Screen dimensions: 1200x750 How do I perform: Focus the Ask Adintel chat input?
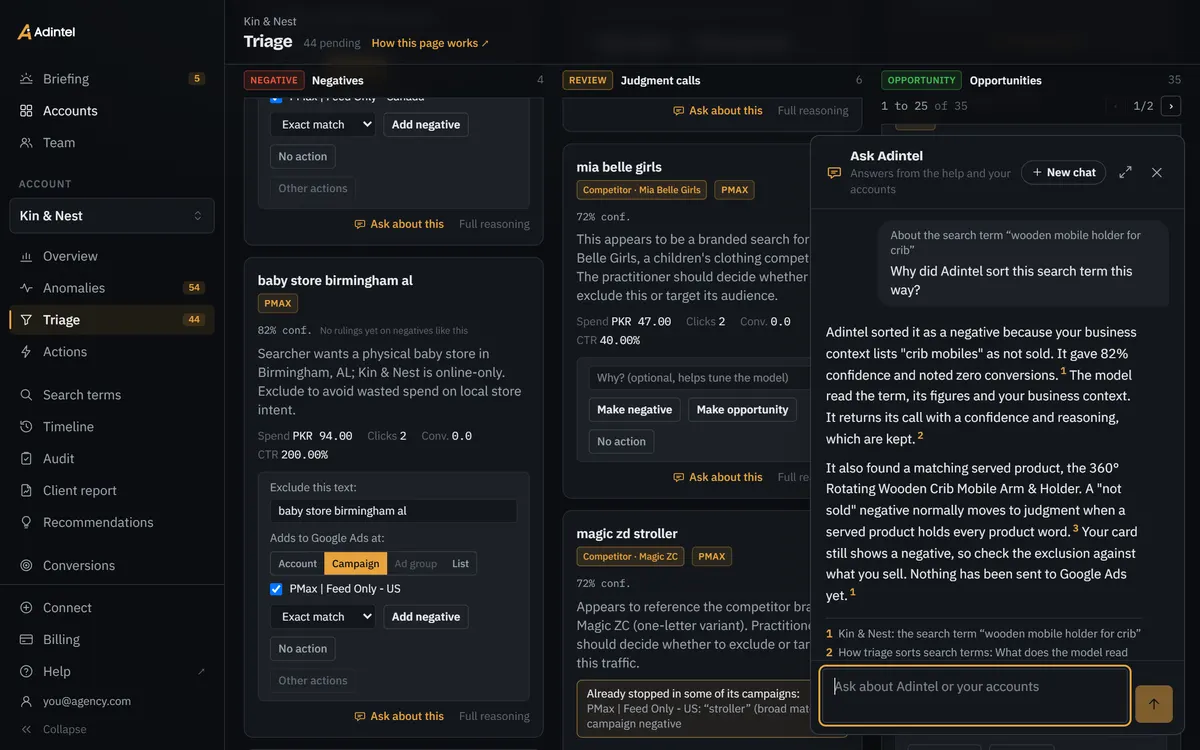click(975, 695)
